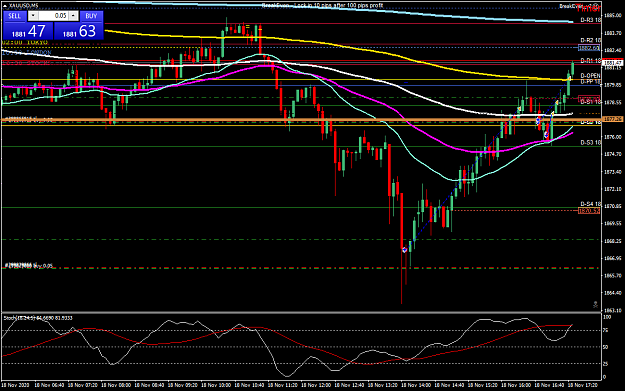Click the 50 level on the Stochastic scale
The height and width of the screenshot is (391, 625).
click(606, 347)
